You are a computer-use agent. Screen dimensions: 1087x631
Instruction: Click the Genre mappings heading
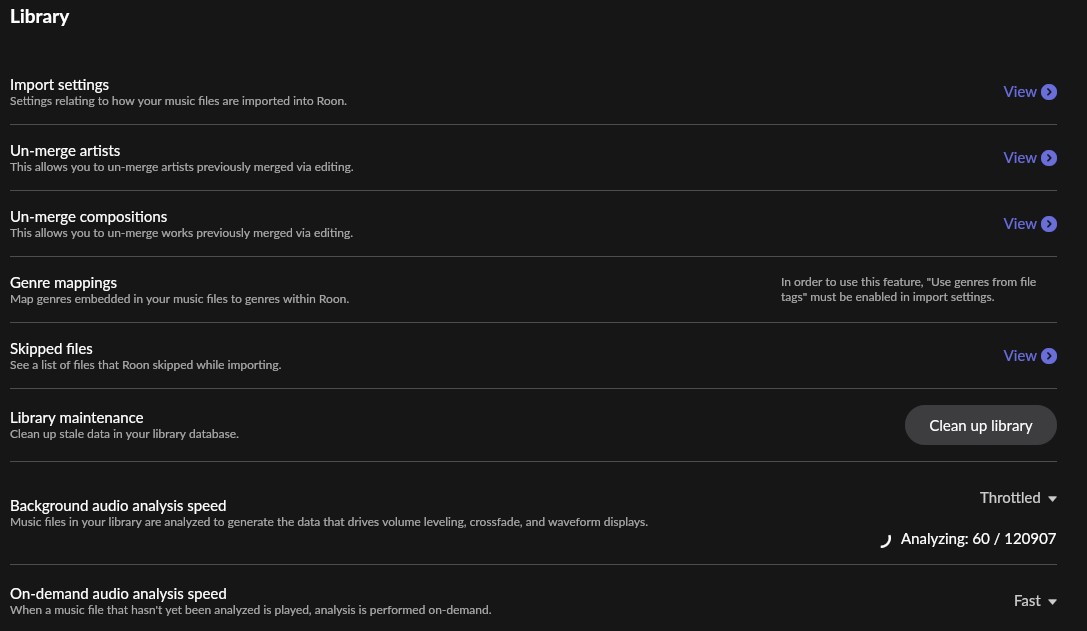[x=64, y=283]
